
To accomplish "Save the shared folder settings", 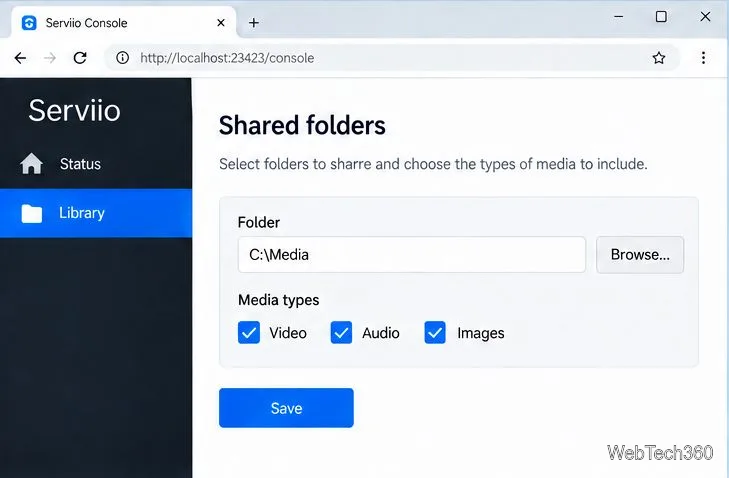I will click(x=286, y=408).
